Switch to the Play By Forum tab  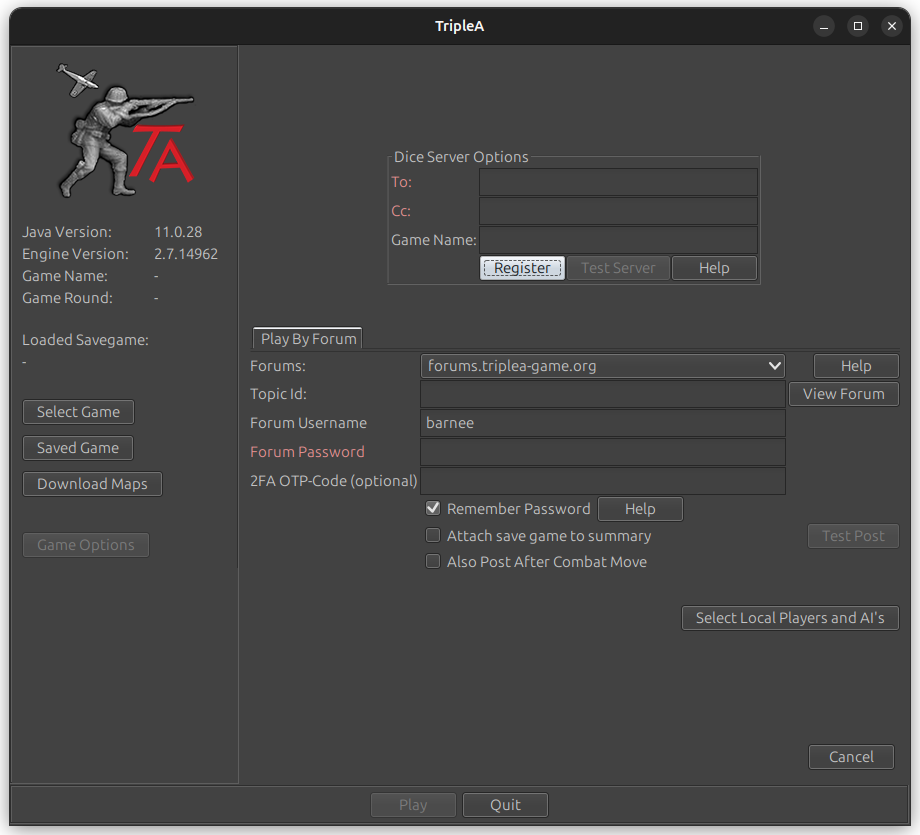tap(308, 339)
